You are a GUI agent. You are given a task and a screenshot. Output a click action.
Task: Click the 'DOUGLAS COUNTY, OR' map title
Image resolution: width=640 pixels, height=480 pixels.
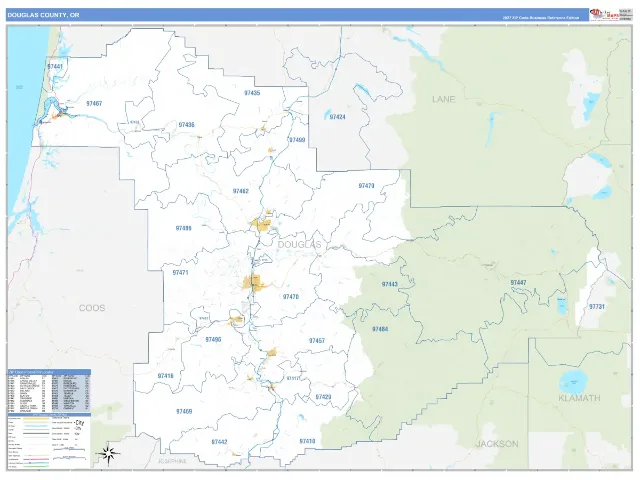tap(43, 15)
